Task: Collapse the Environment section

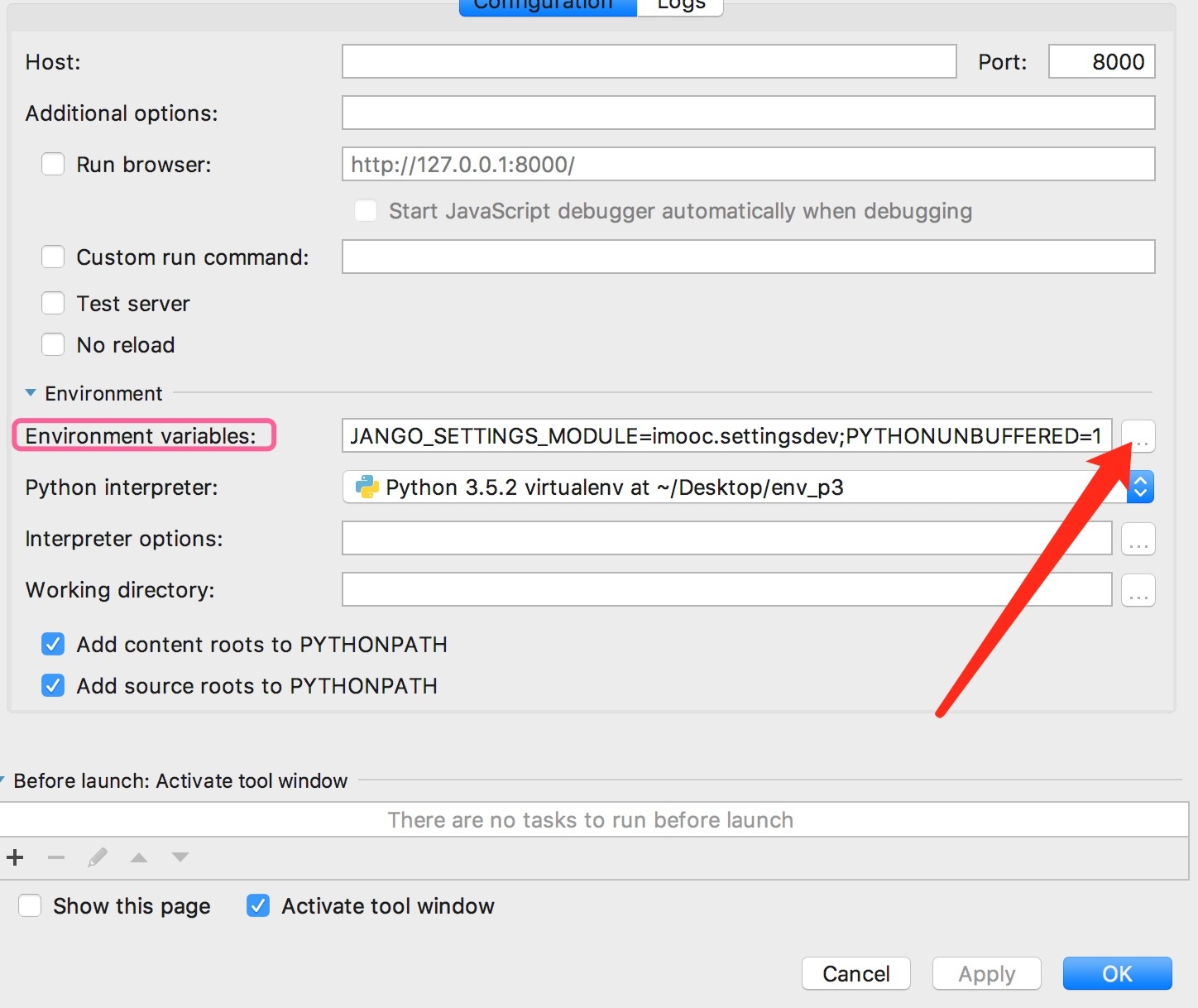Action: [x=31, y=393]
